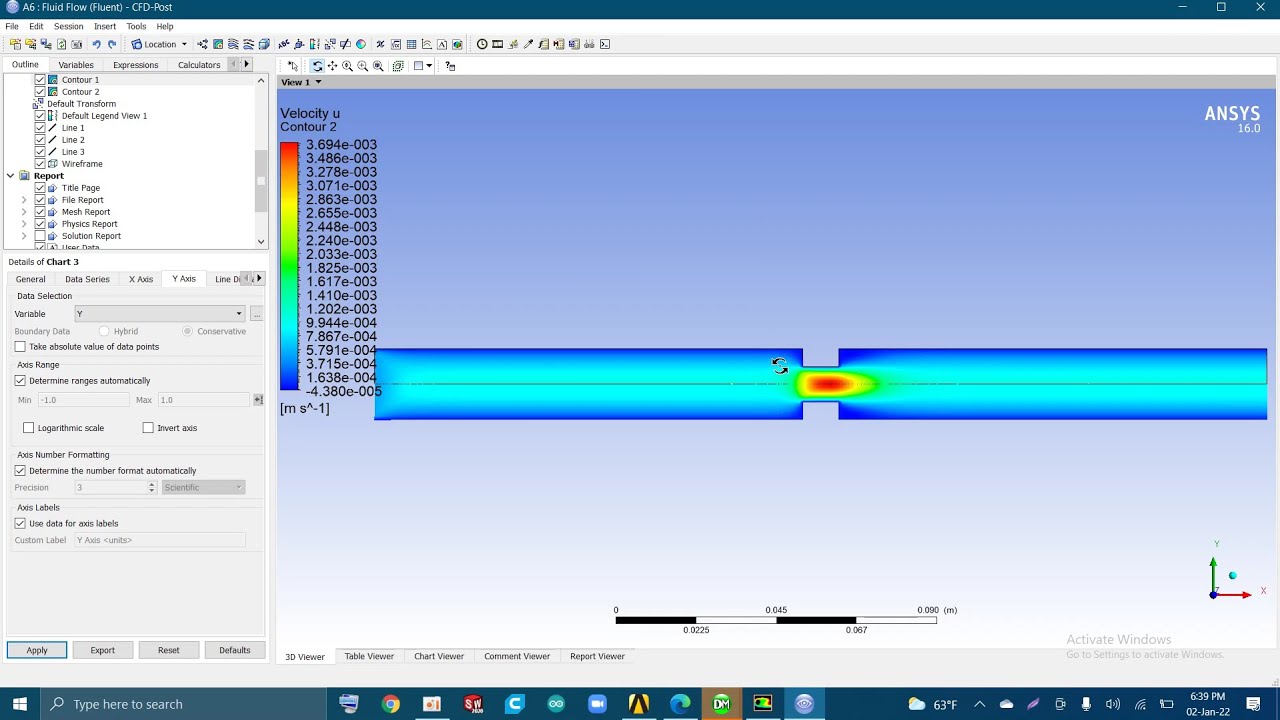Click the ANSYS CFD-Post taskbar icon
The image size is (1280, 720).
pos(804,704)
